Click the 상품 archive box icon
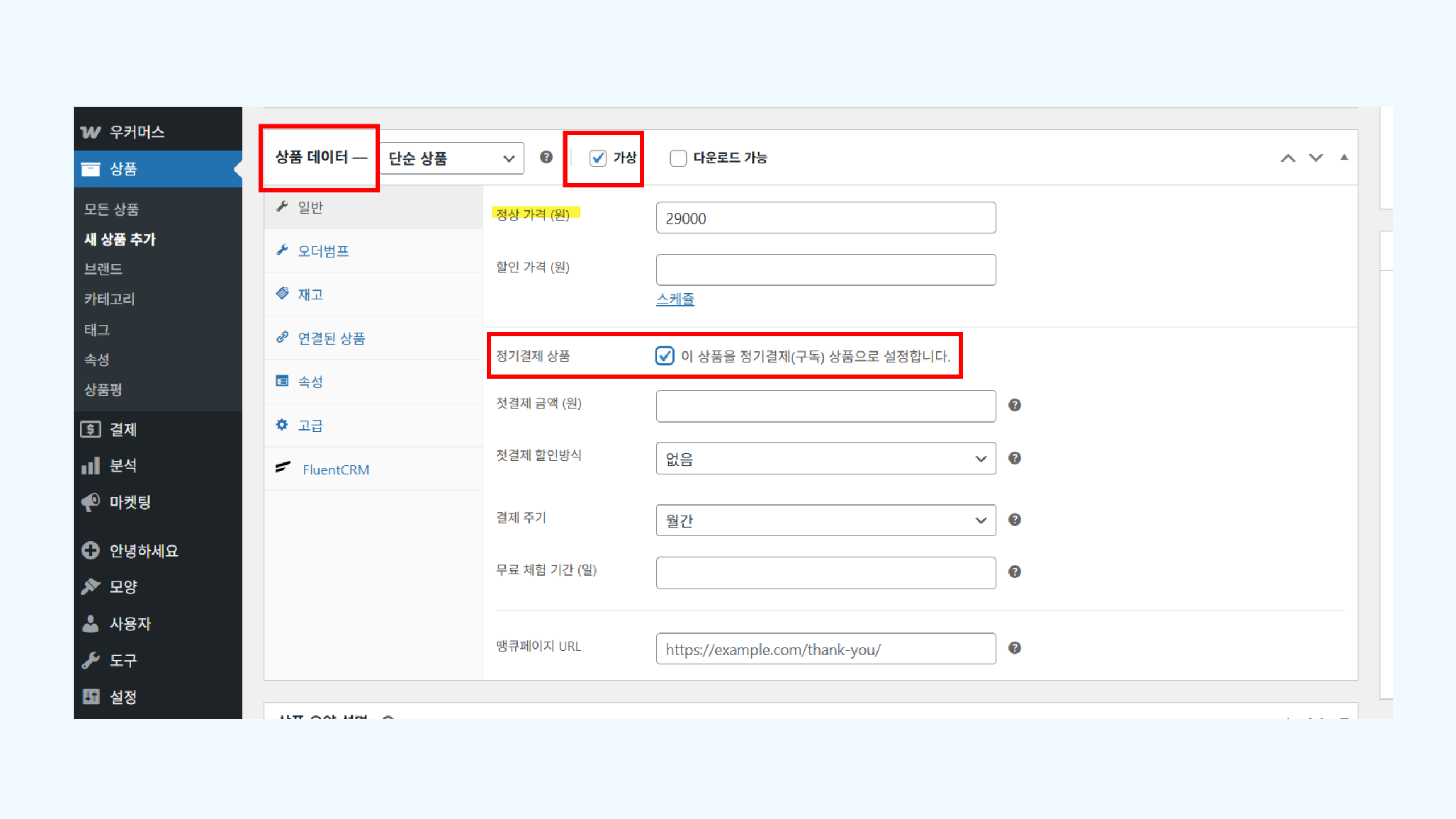1456x819 pixels. [x=90, y=169]
